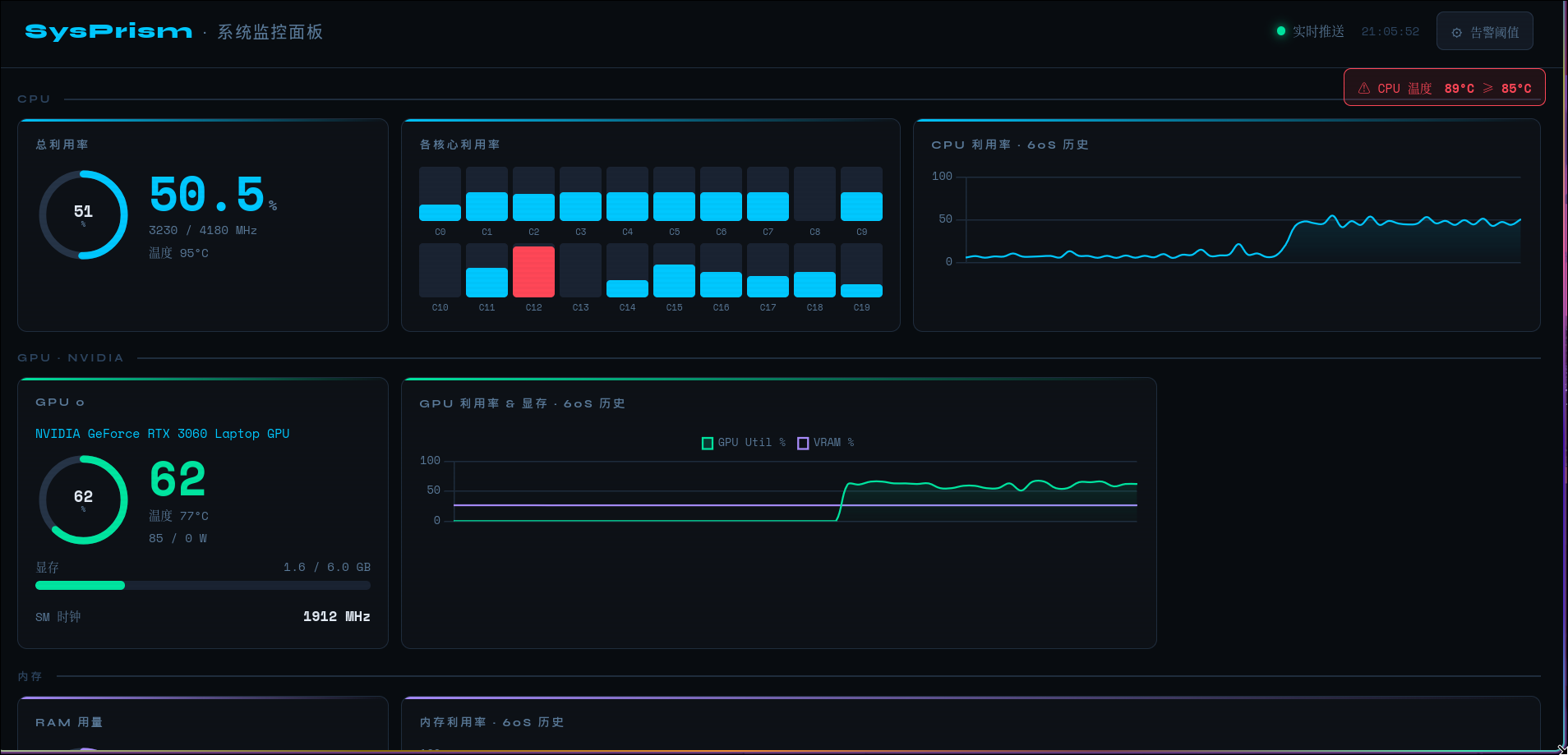Click the CPU 温度 89°C alert banner
This screenshot has width=1568, height=755.
[1444, 88]
